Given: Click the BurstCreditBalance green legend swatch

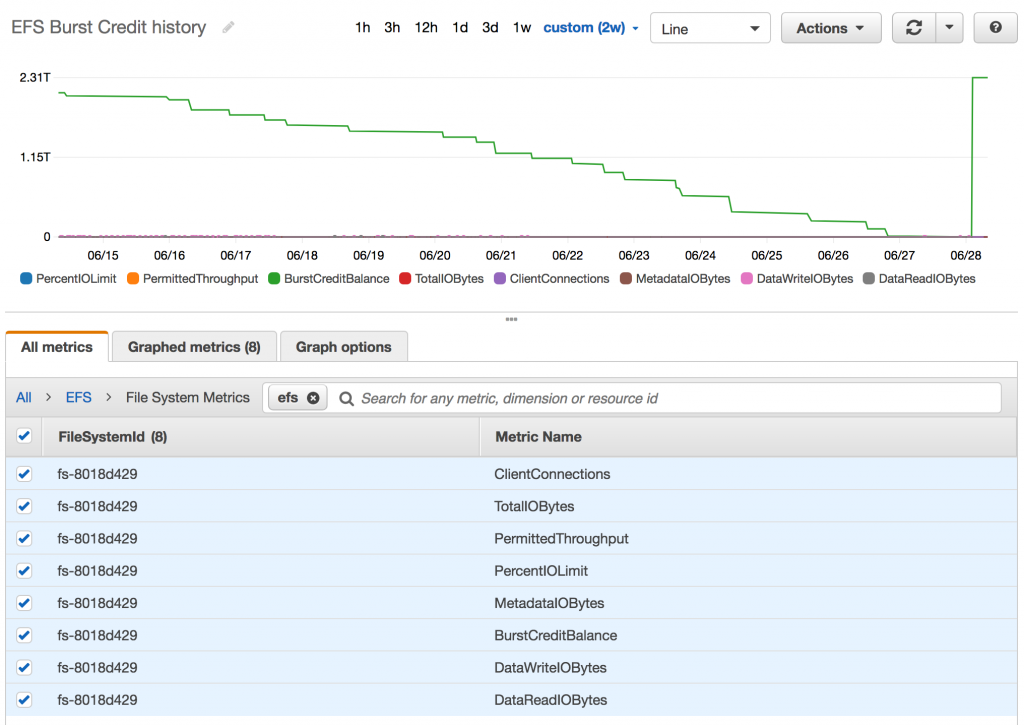Looking at the screenshot, I should 274,279.
